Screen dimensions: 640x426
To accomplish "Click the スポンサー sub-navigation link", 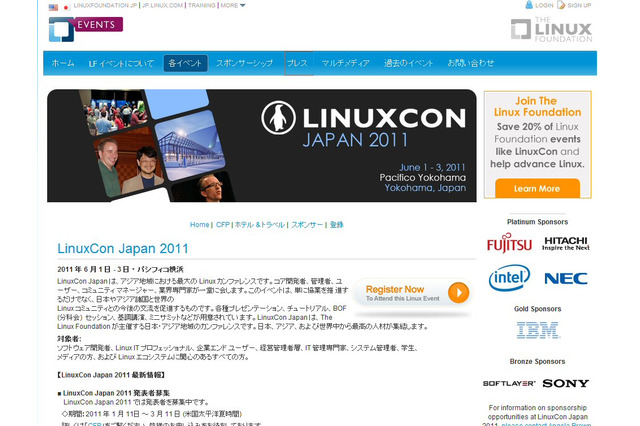I will tap(307, 225).
